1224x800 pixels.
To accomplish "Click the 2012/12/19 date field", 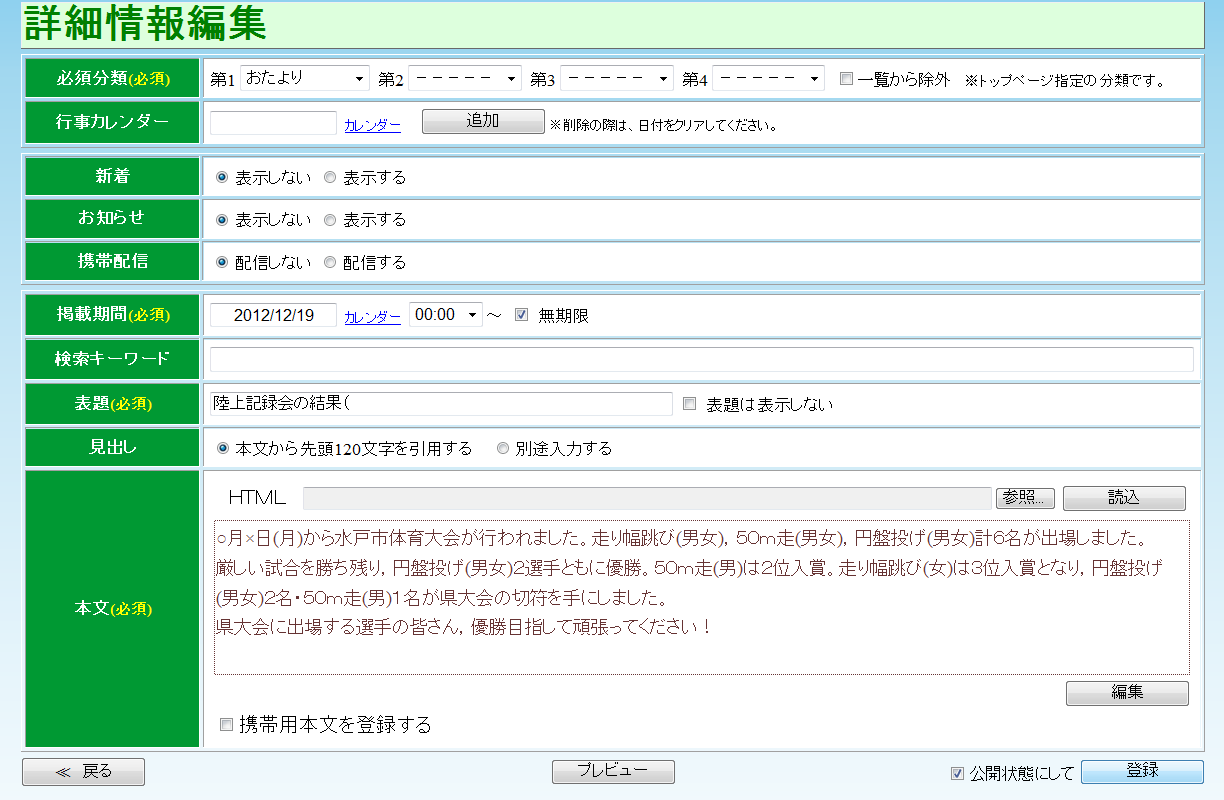I will (273, 315).
